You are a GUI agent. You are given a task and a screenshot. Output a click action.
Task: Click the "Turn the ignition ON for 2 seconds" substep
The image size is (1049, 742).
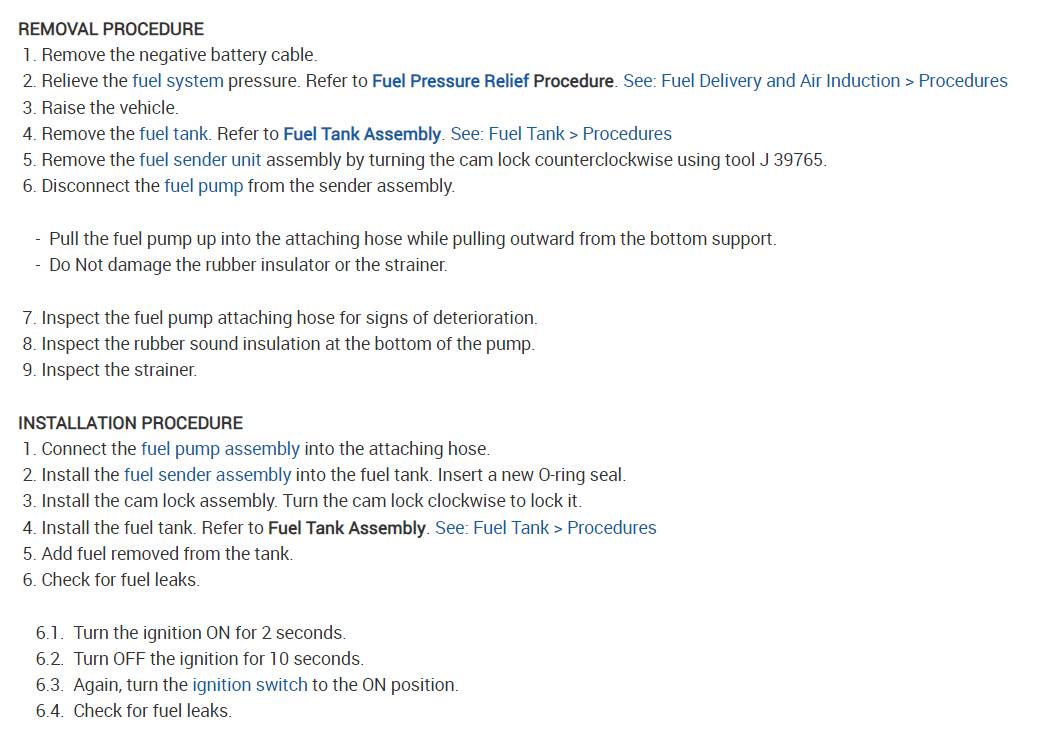tap(209, 633)
